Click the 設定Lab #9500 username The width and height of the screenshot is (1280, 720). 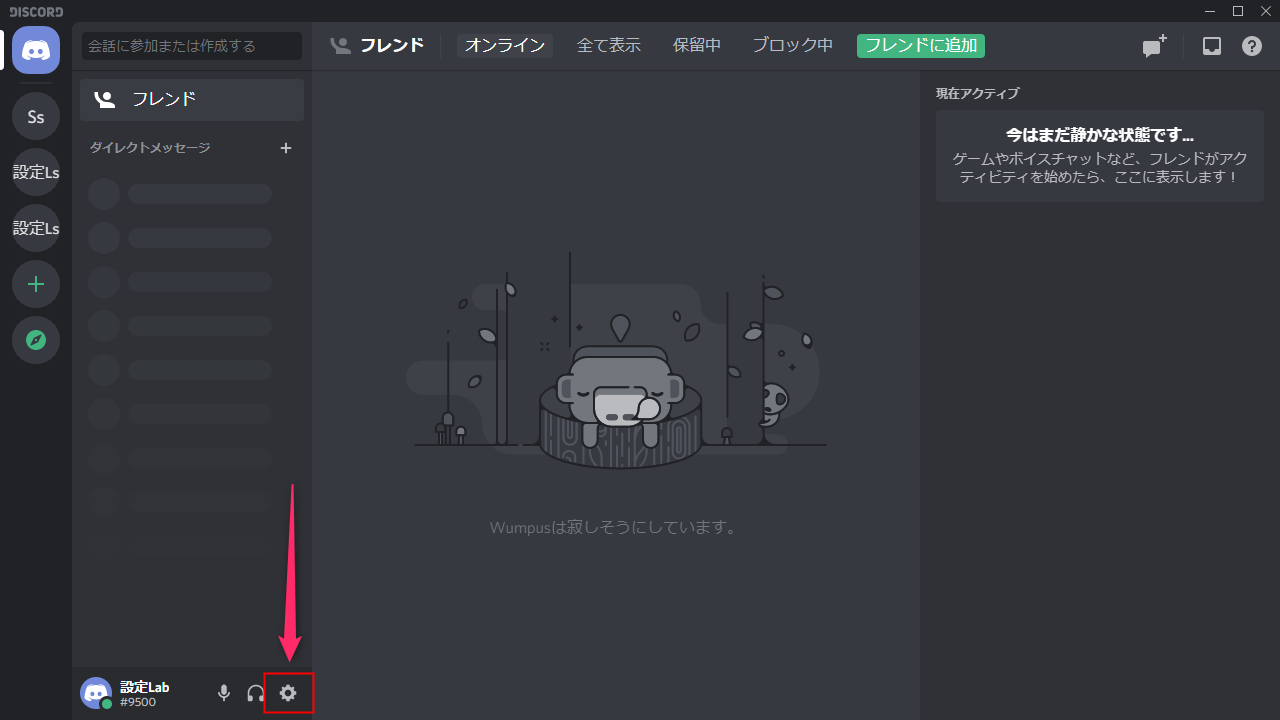click(x=145, y=694)
